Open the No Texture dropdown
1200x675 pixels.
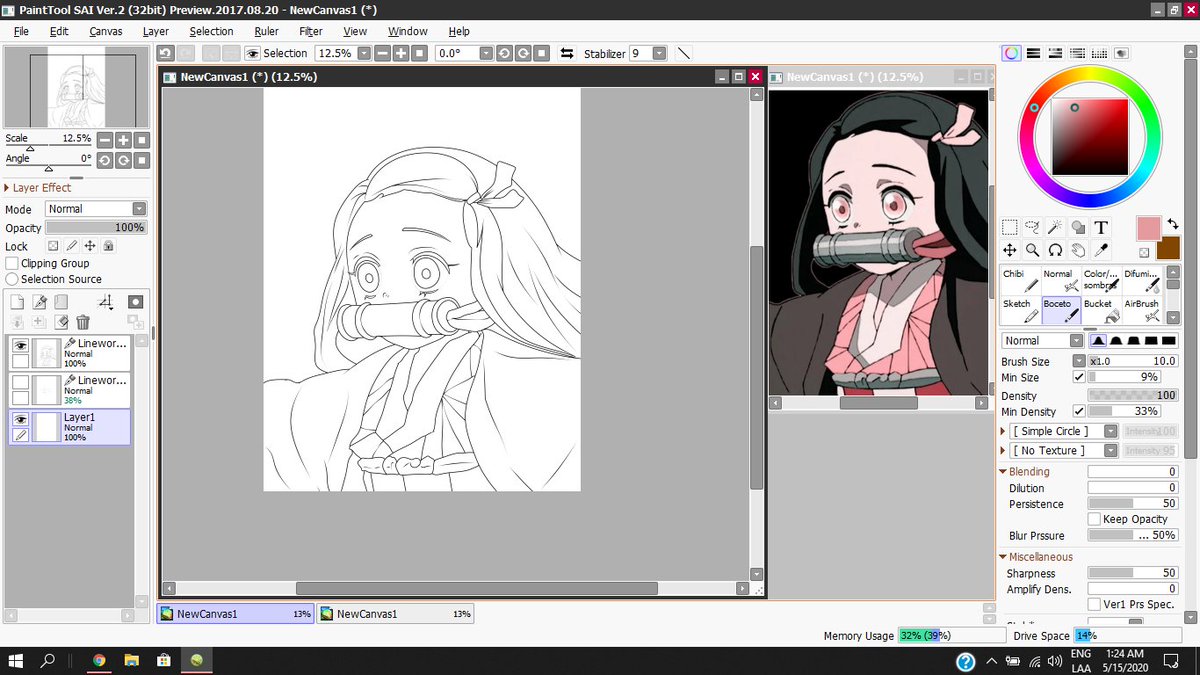tap(1064, 450)
